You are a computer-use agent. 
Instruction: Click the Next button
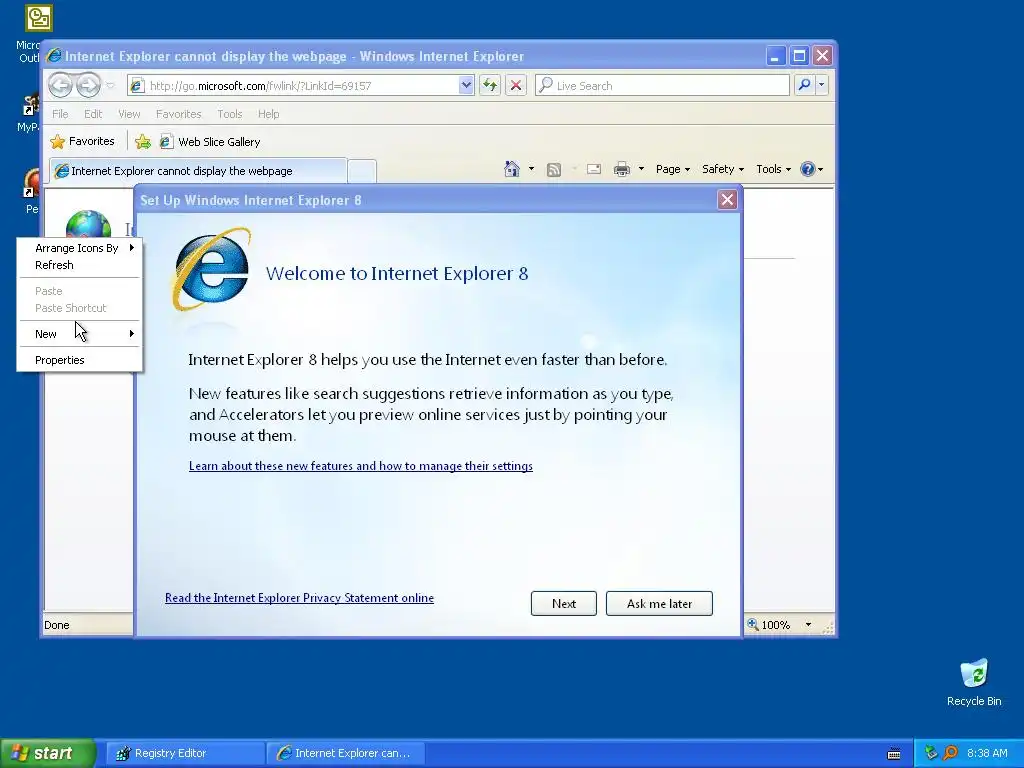coord(564,603)
